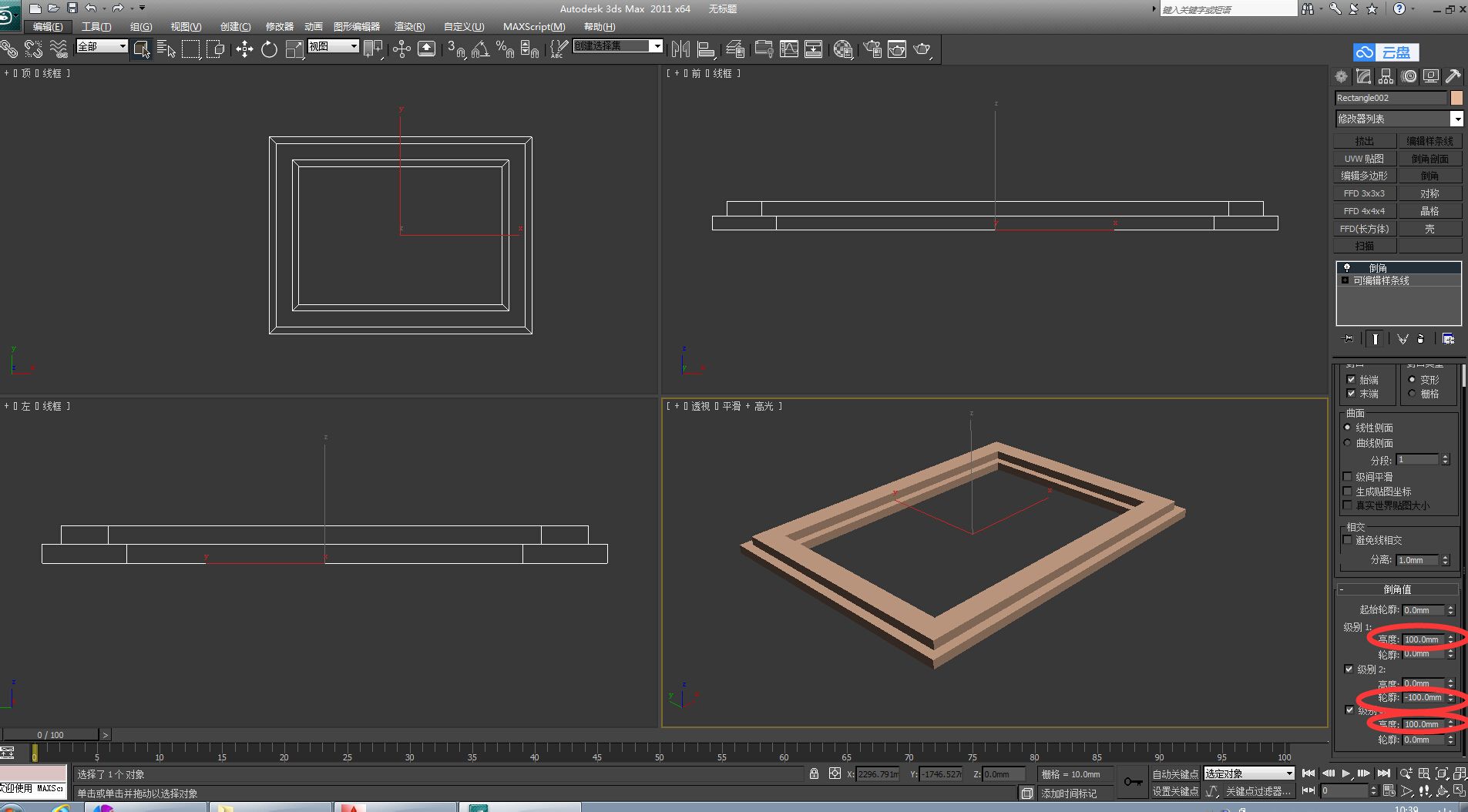Open Select by Name dialog
Viewport: 1468px width, 812px height.
point(166,49)
